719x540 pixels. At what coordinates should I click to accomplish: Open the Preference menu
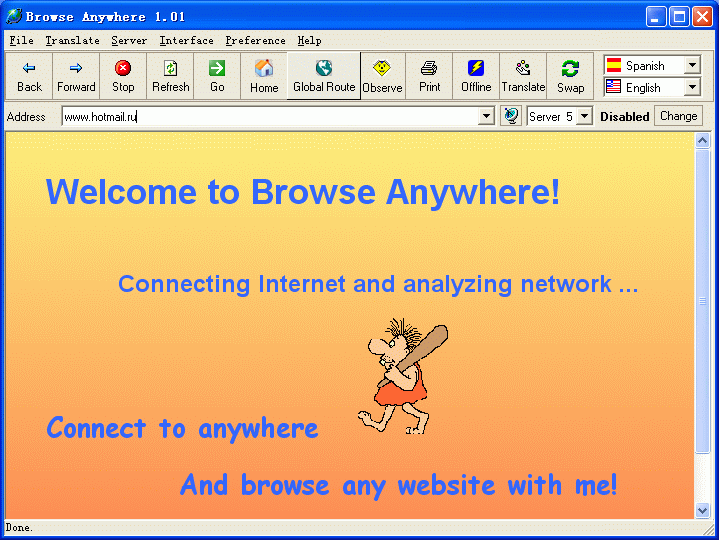click(x=255, y=40)
